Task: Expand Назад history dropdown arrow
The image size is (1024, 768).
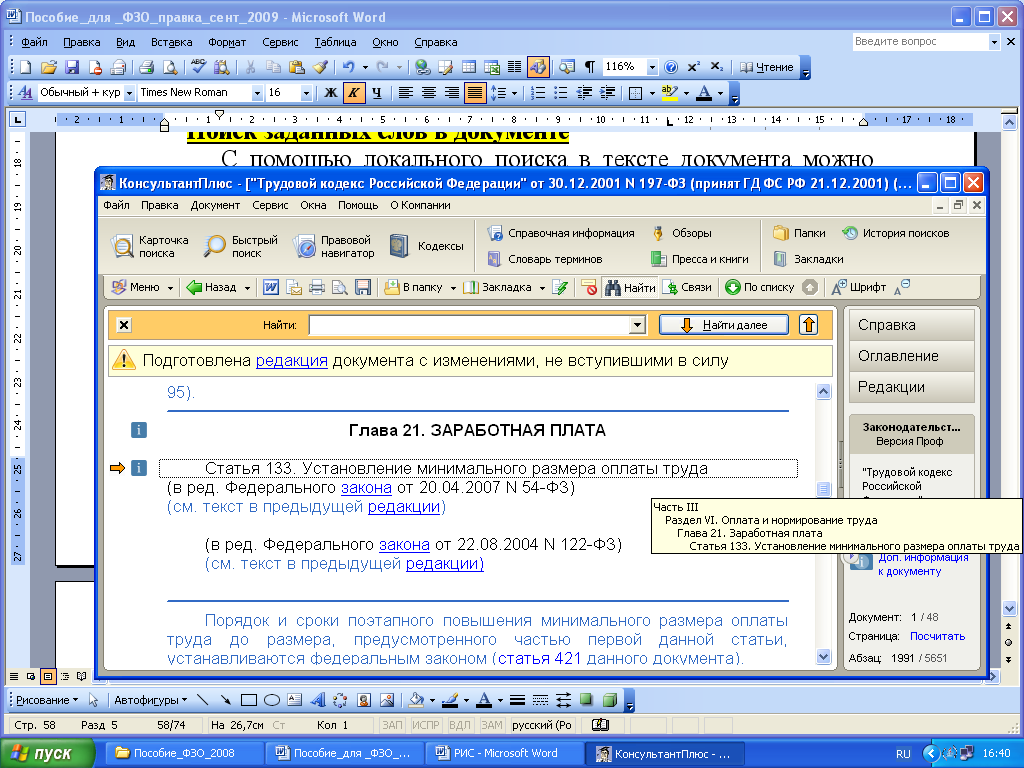Action: (247, 288)
